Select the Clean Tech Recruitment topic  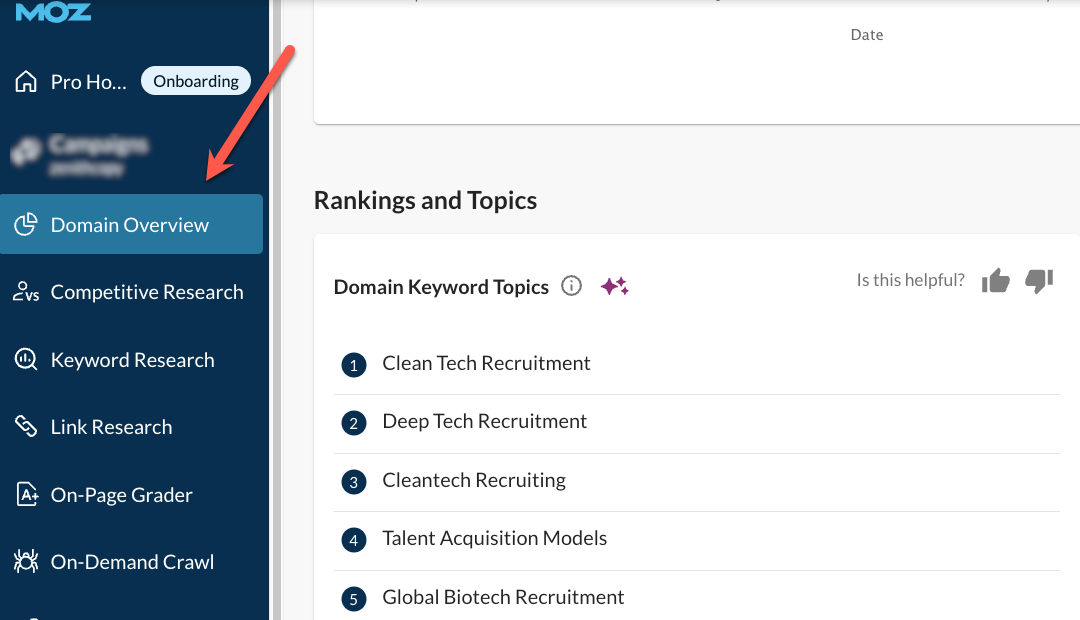(486, 364)
